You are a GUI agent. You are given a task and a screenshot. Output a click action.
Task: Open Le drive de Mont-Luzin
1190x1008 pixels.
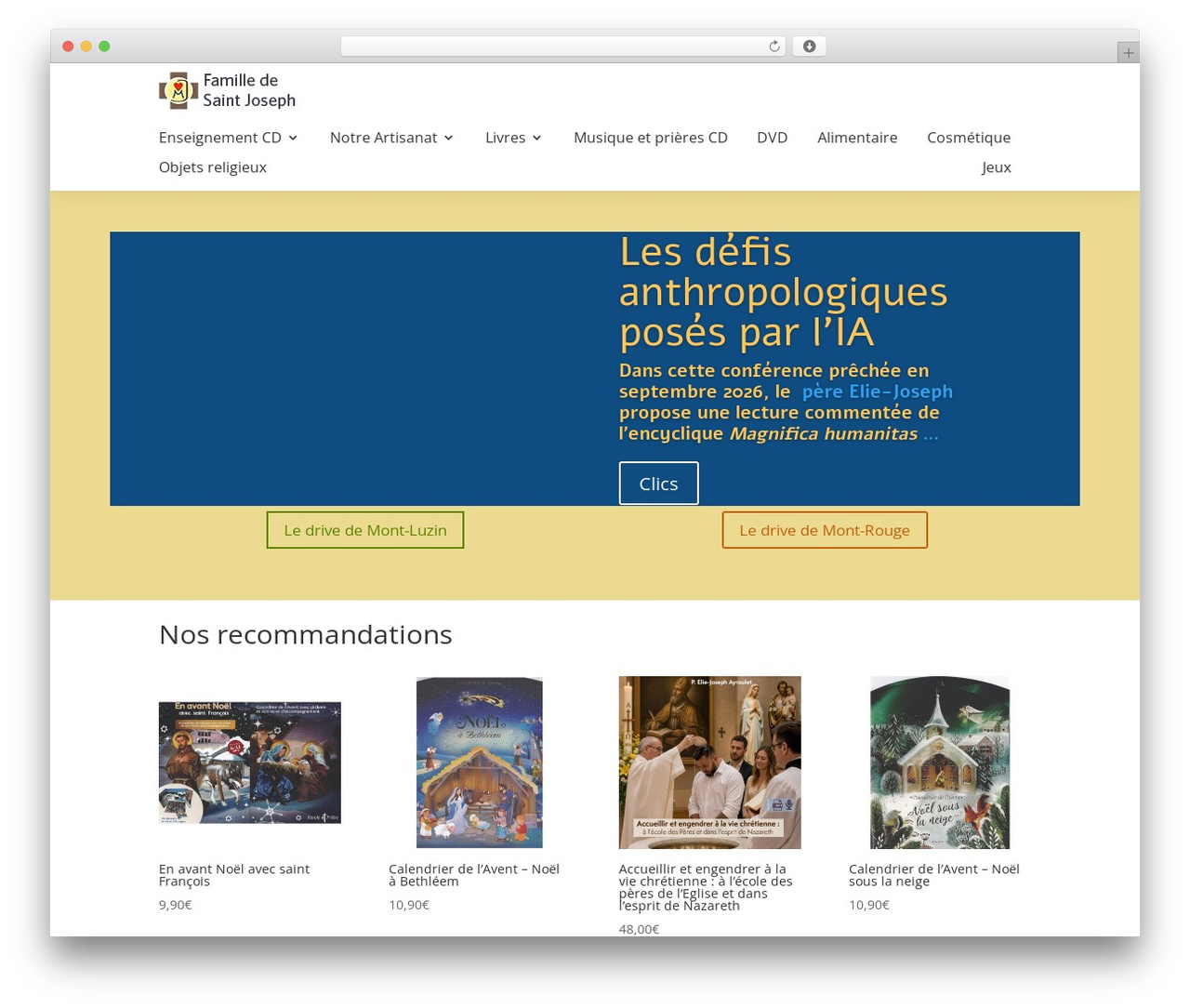tap(365, 530)
